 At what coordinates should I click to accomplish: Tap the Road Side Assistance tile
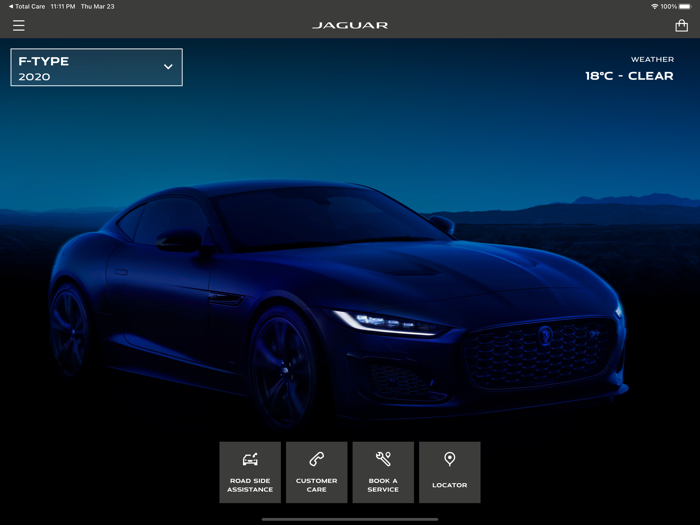pyautogui.click(x=250, y=472)
